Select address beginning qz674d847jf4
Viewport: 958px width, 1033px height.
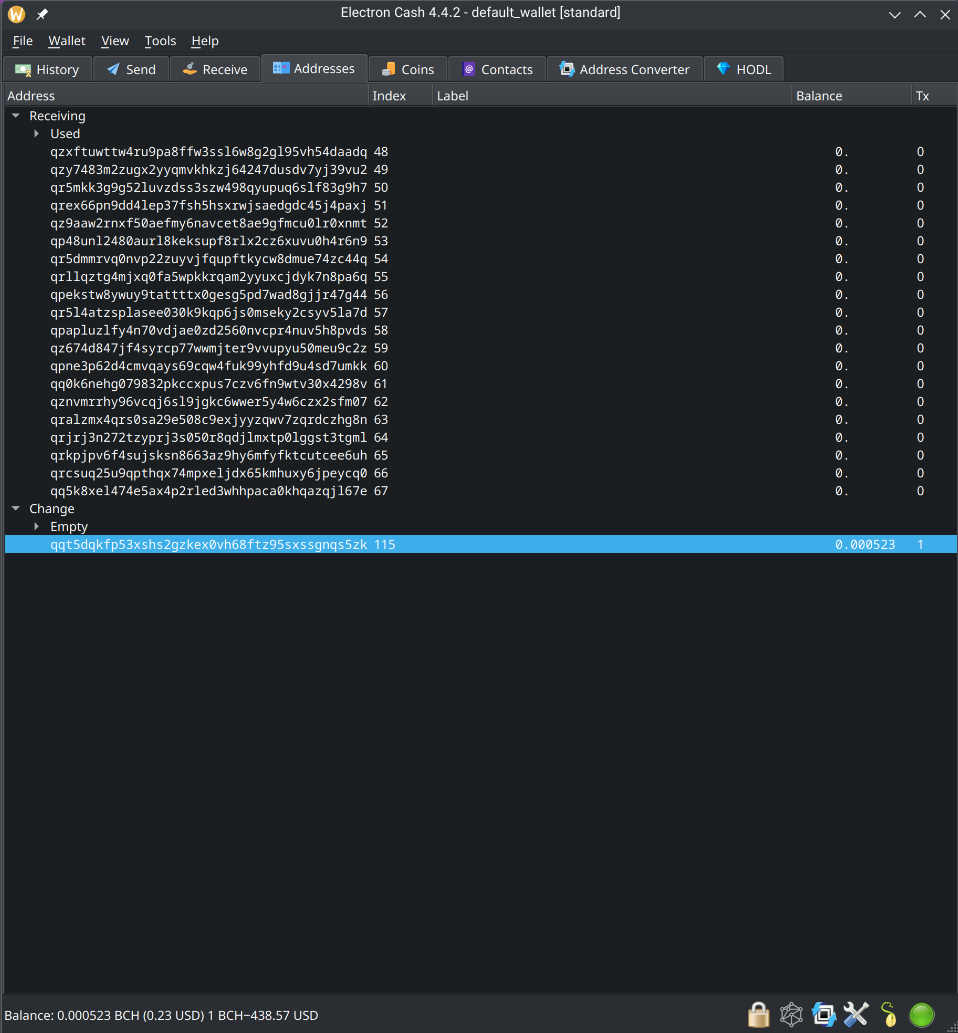(480, 348)
